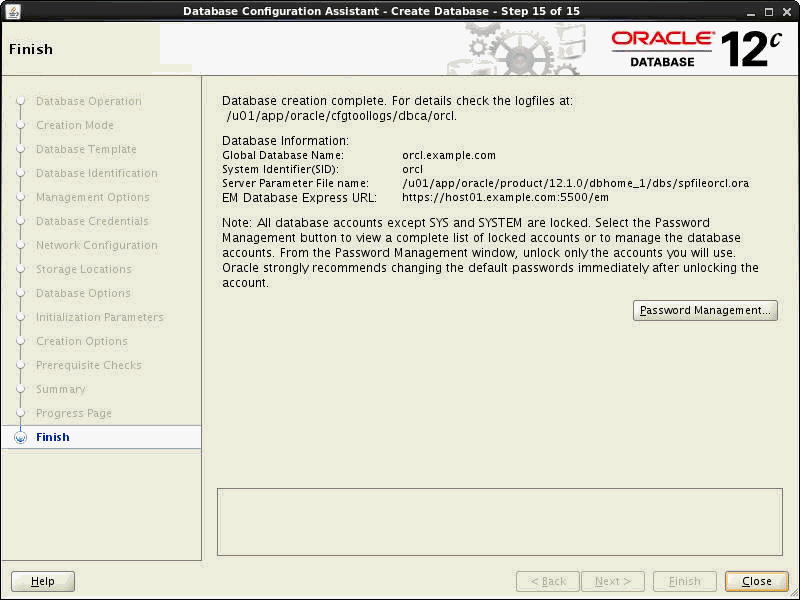The width and height of the screenshot is (800, 600).
Task: Select the Creation Options step
Action: coord(82,341)
